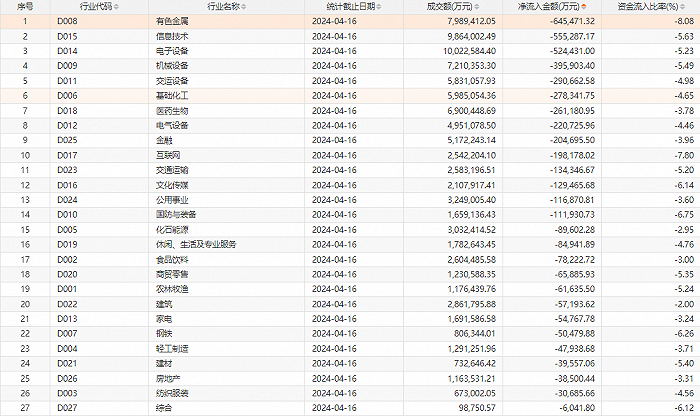This screenshot has width=700, height=416.
Task: Select the 信息技术 industry name
Action: (x=172, y=36)
